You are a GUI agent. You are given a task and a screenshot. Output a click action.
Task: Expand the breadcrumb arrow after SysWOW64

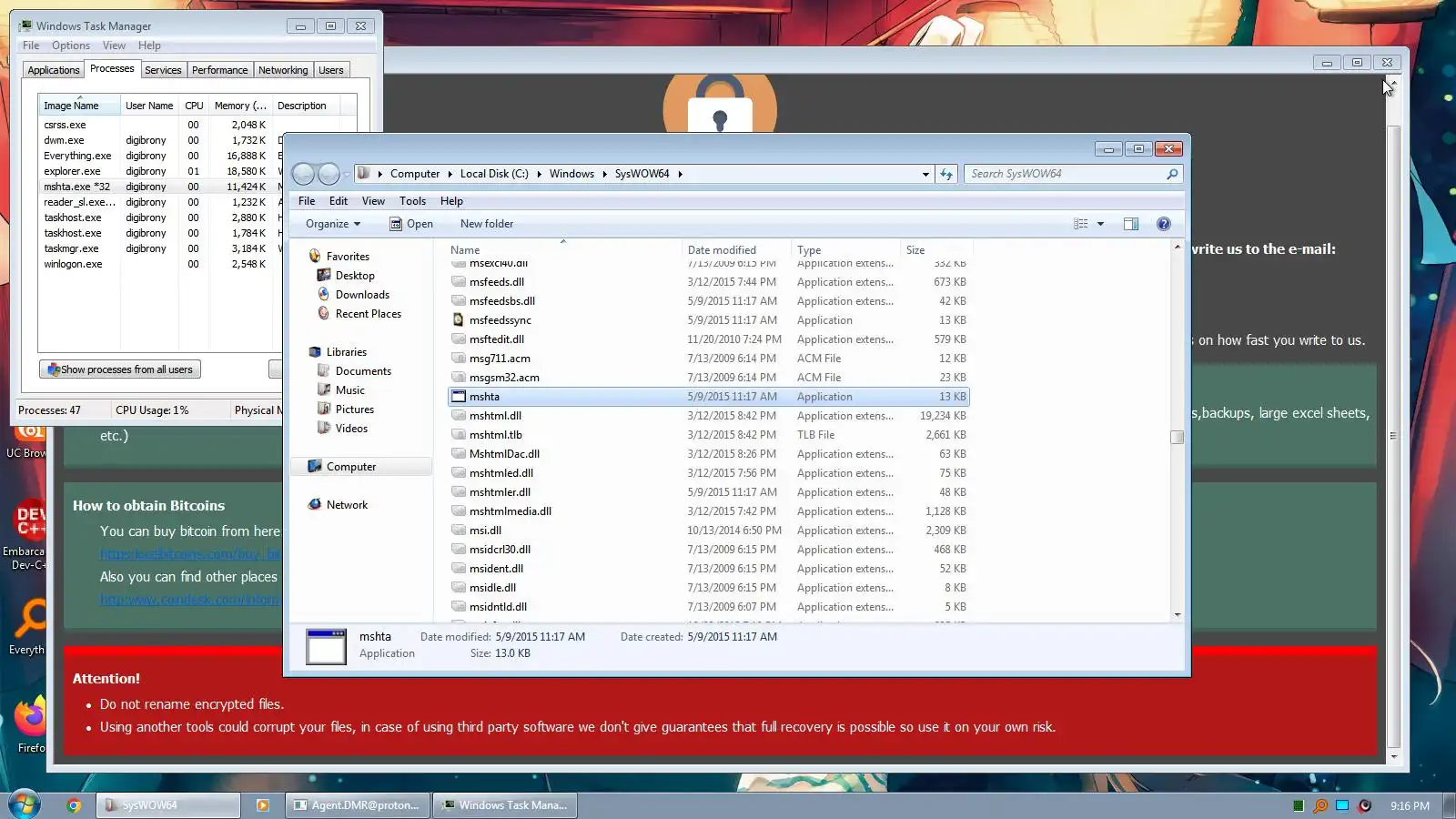[x=680, y=174]
